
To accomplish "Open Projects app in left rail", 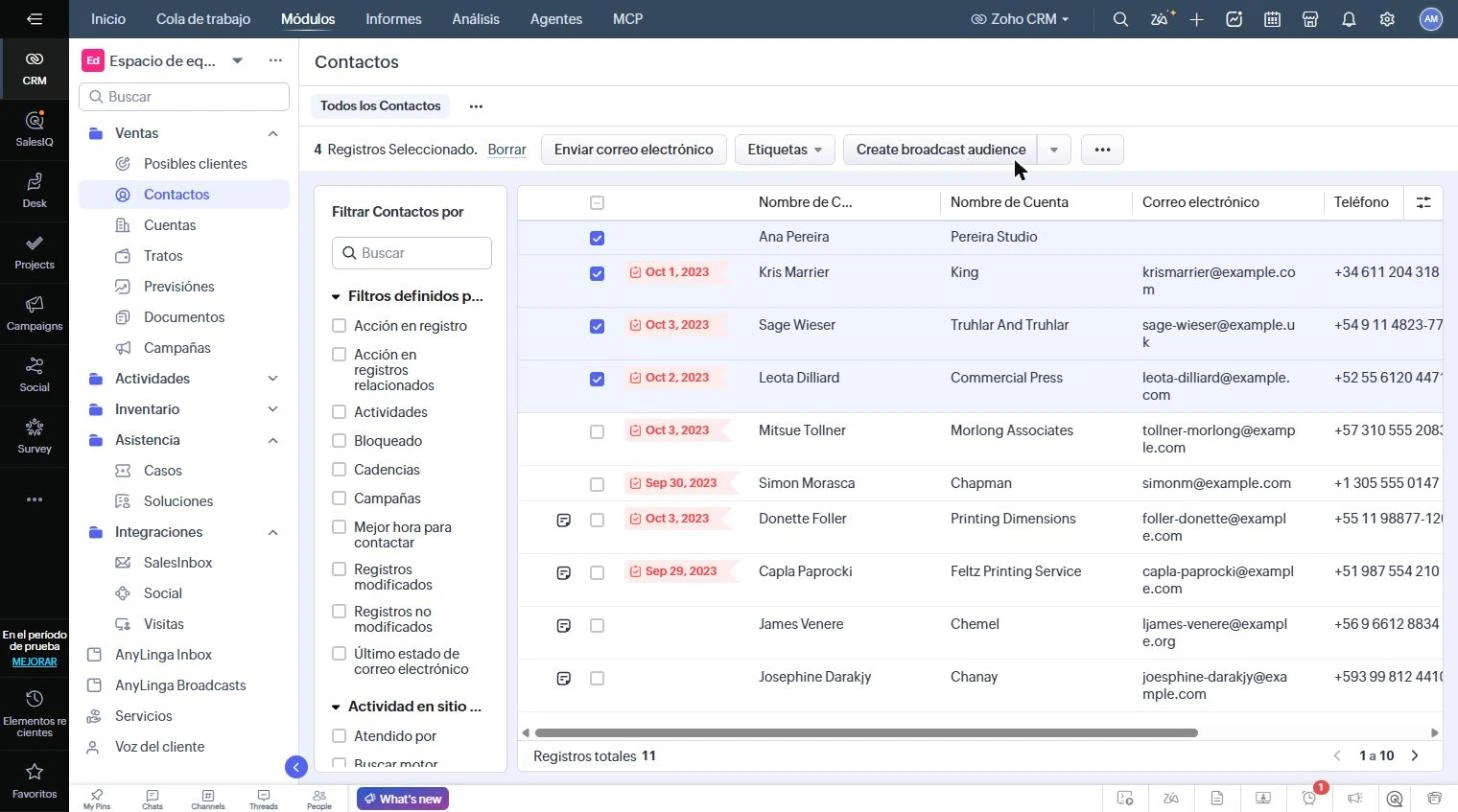I will [34, 252].
